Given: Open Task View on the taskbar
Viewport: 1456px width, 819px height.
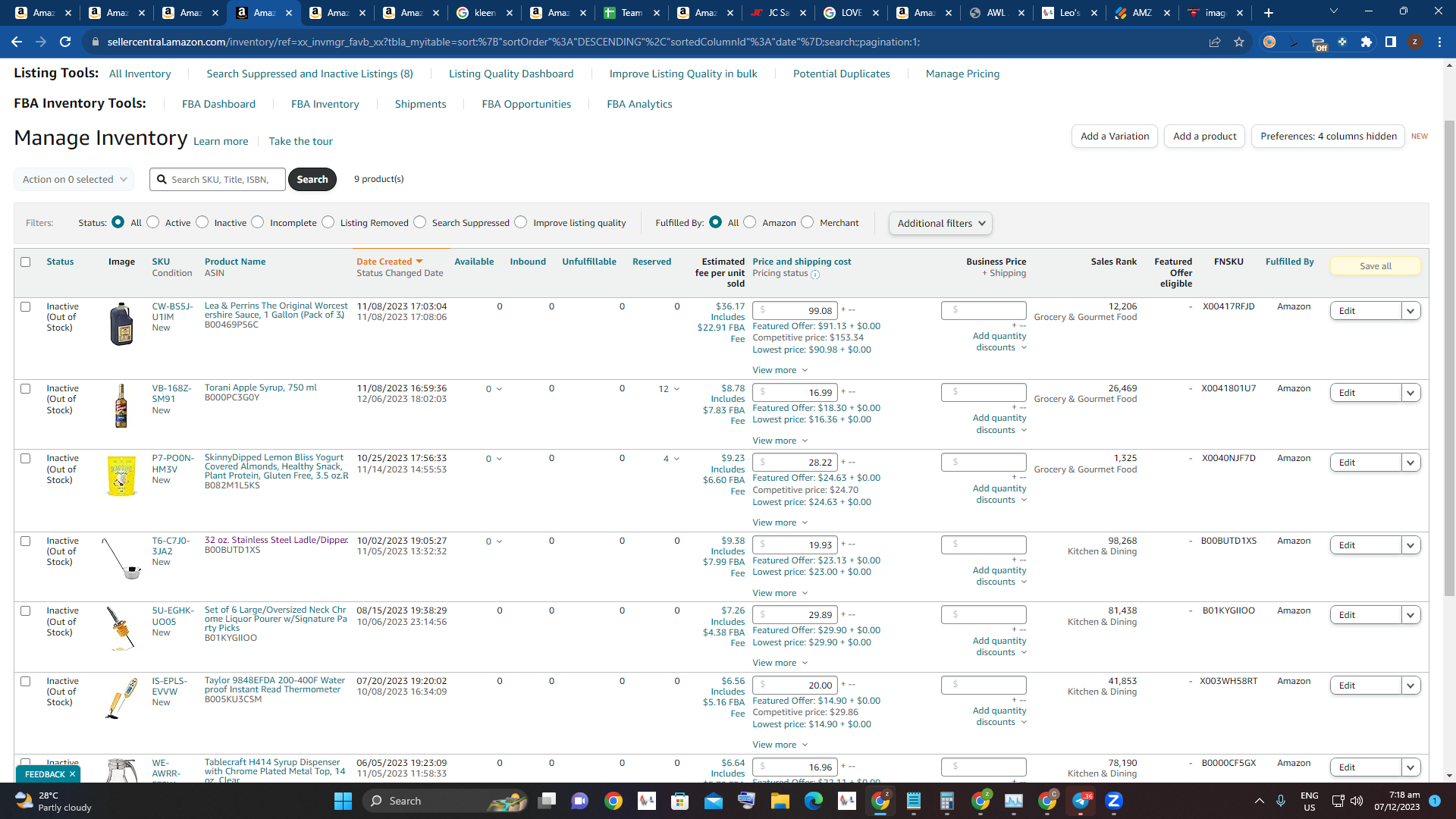Looking at the screenshot, I should click(x=547, y=801).
